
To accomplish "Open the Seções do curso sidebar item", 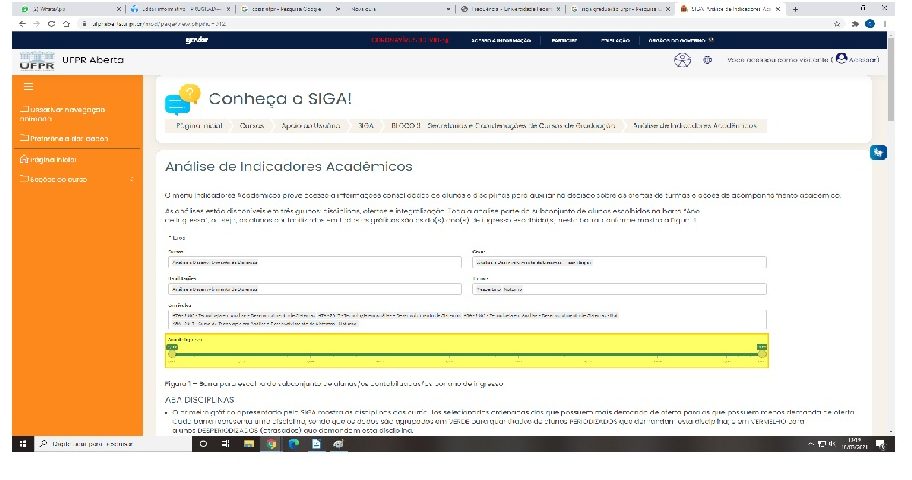I will click(54, 179).
